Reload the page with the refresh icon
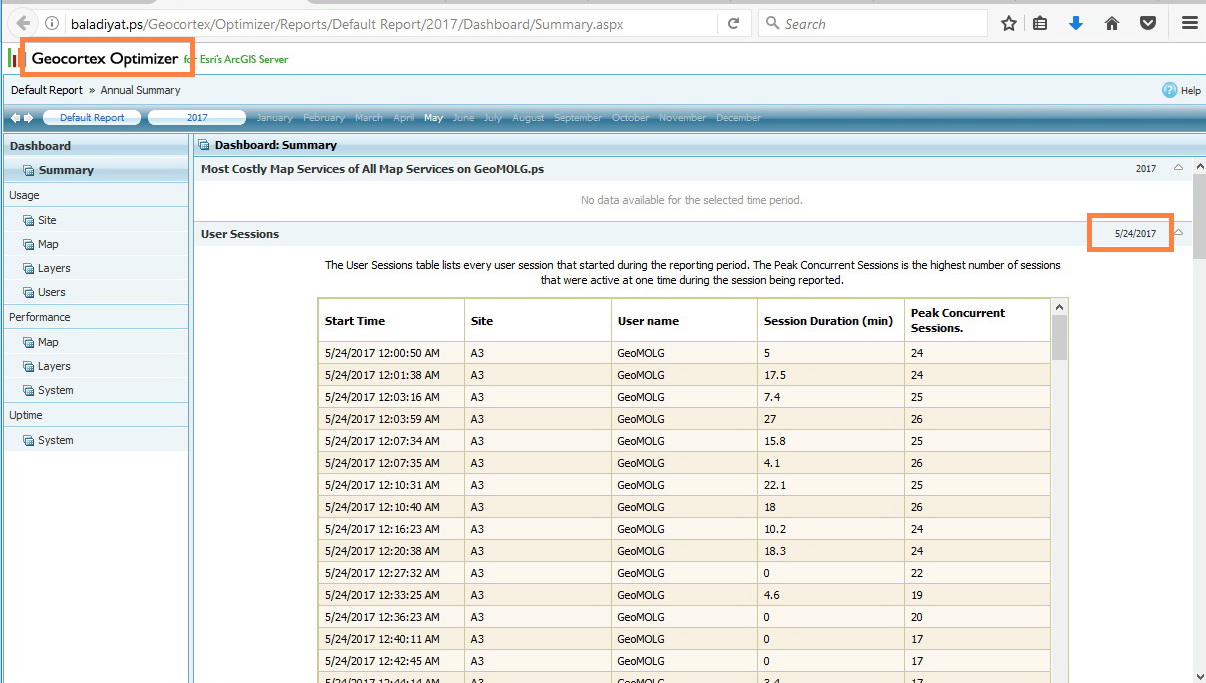 tap(733, 23)
